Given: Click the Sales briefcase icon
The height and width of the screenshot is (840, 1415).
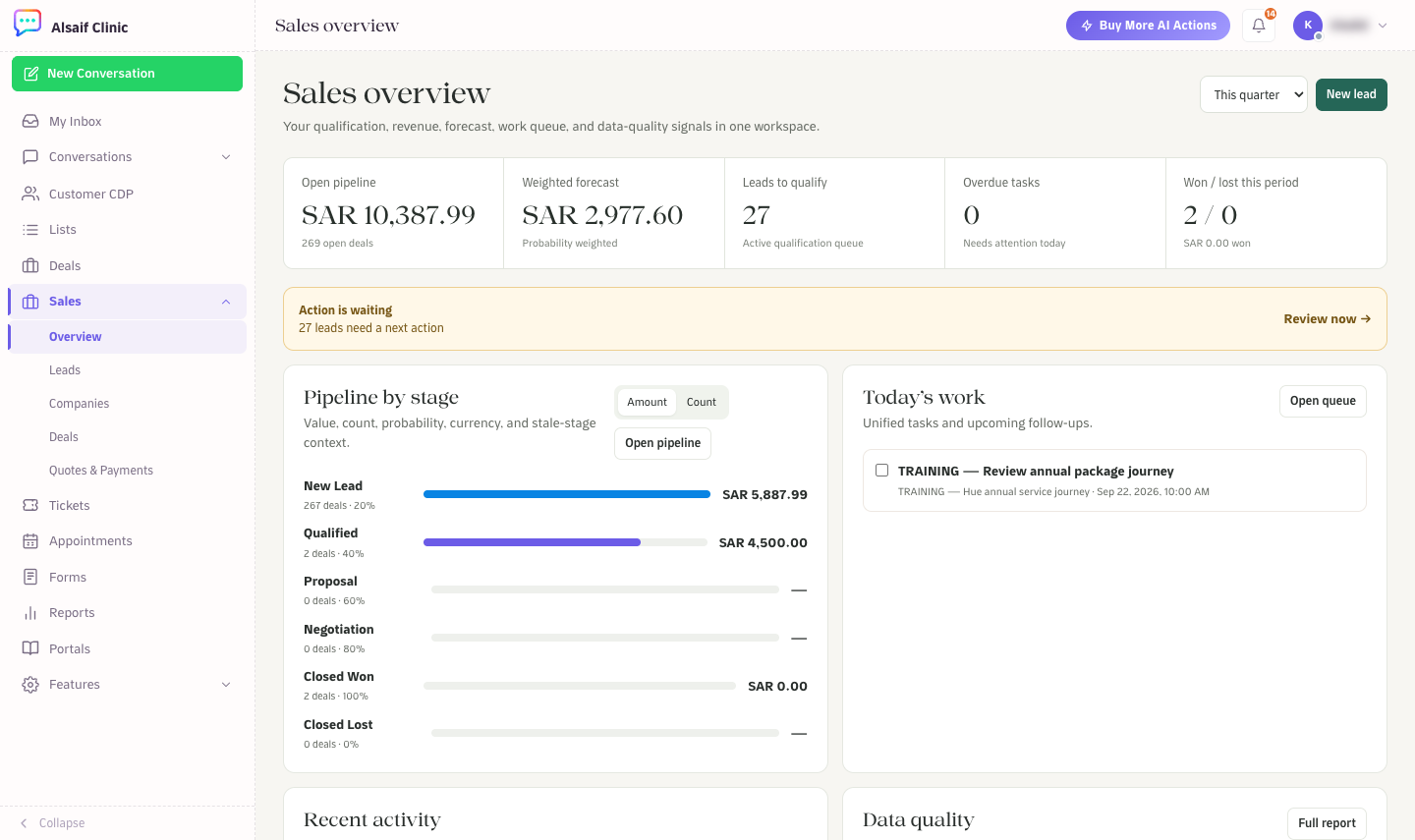Looking at the screenshot, I should (x=30, y=302).
